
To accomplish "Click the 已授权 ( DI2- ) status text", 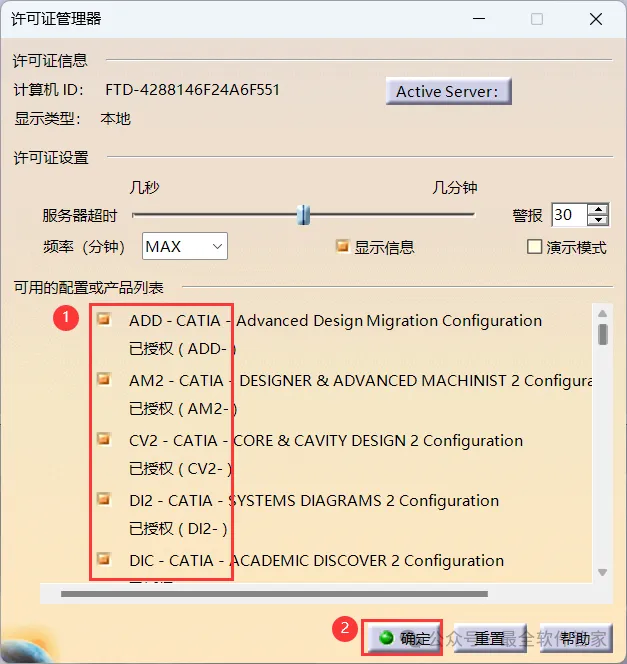I will click(x=178, y=529).
